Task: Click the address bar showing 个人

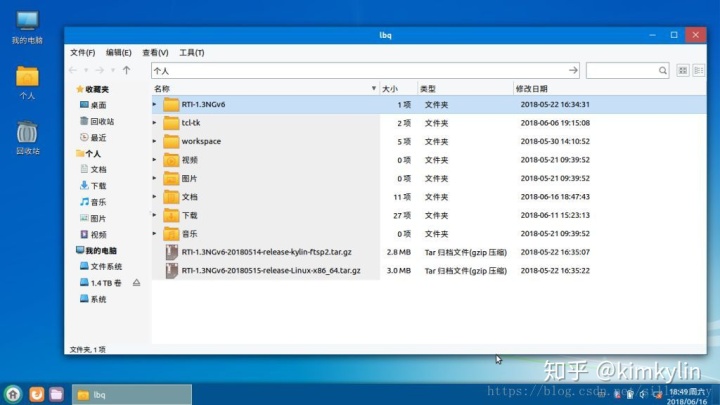Action: click(x=365, y=70)
